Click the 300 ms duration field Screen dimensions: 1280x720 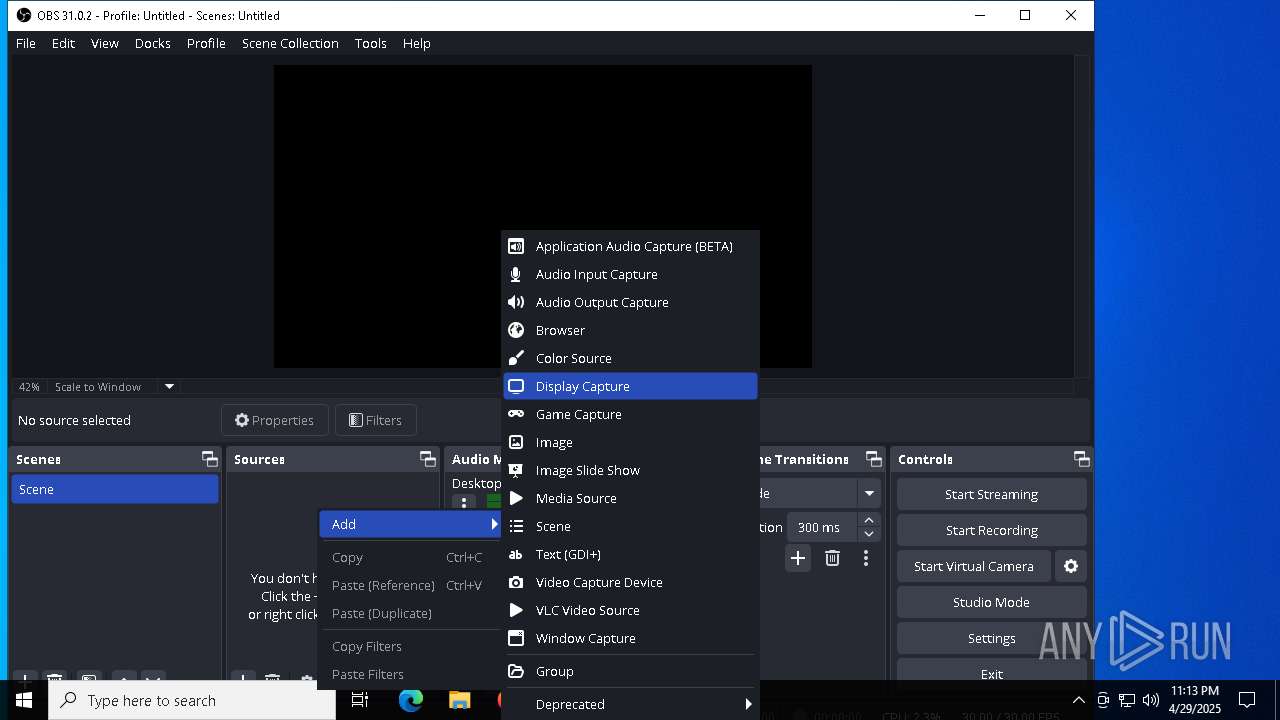pyautogui.click(x=822, y=527)
